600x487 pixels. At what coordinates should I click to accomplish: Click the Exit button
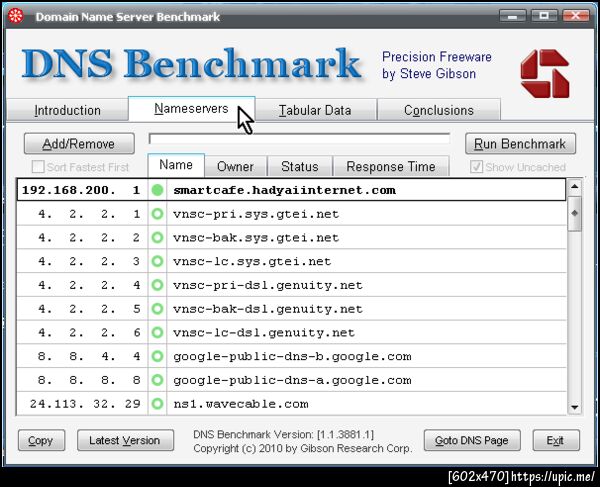556,440
